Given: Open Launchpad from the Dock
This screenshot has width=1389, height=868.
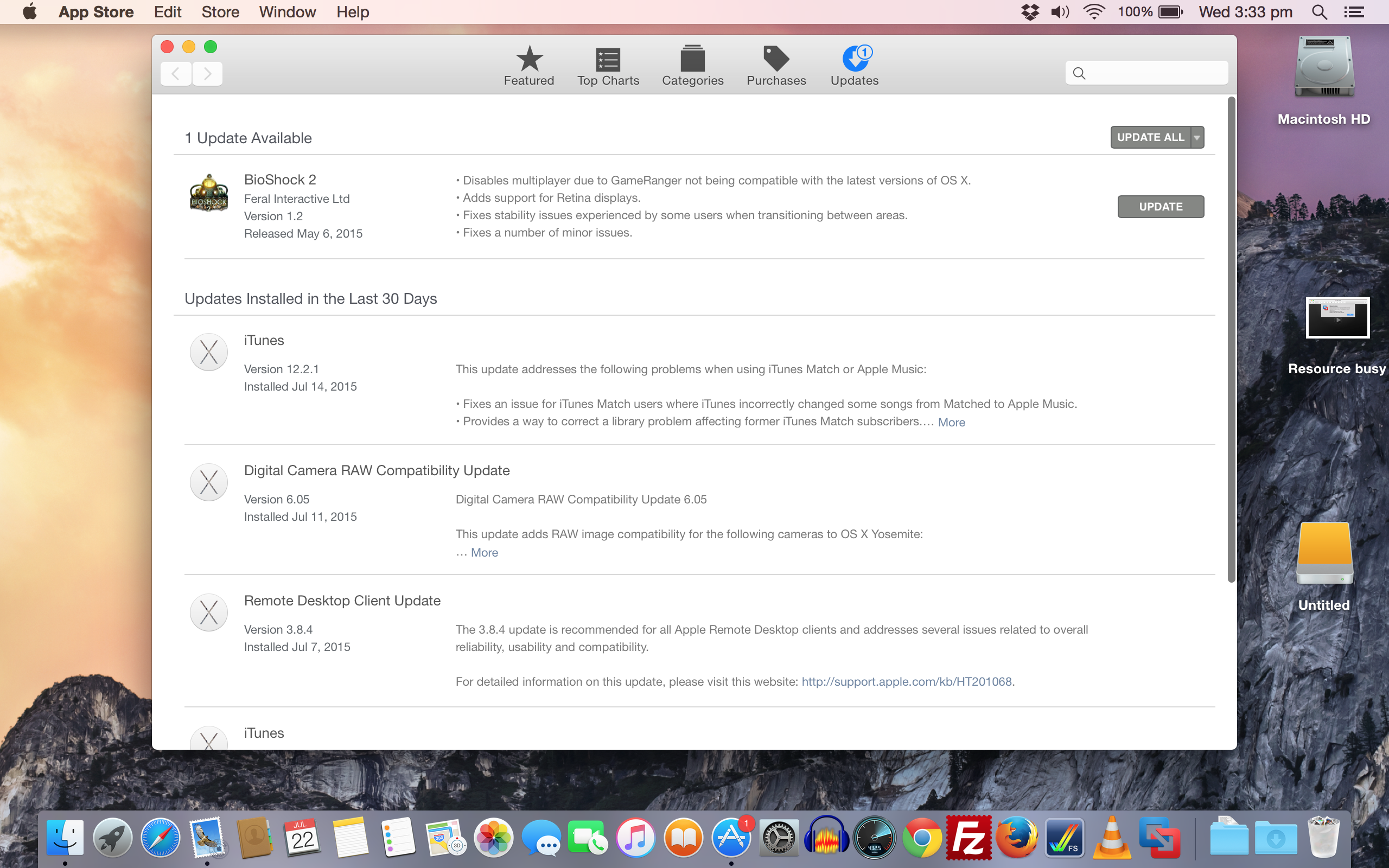Looking at the screenshot, I should (112, 837).
